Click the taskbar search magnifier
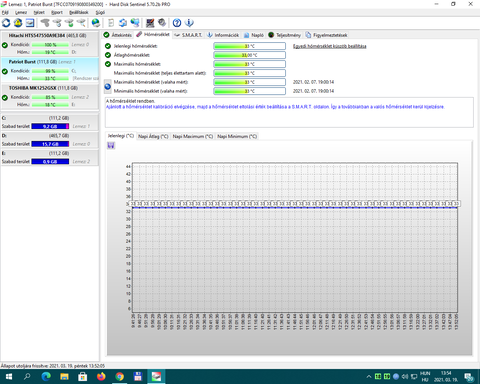Viewport: 480px width, 384px height. (x=27, y=377)
